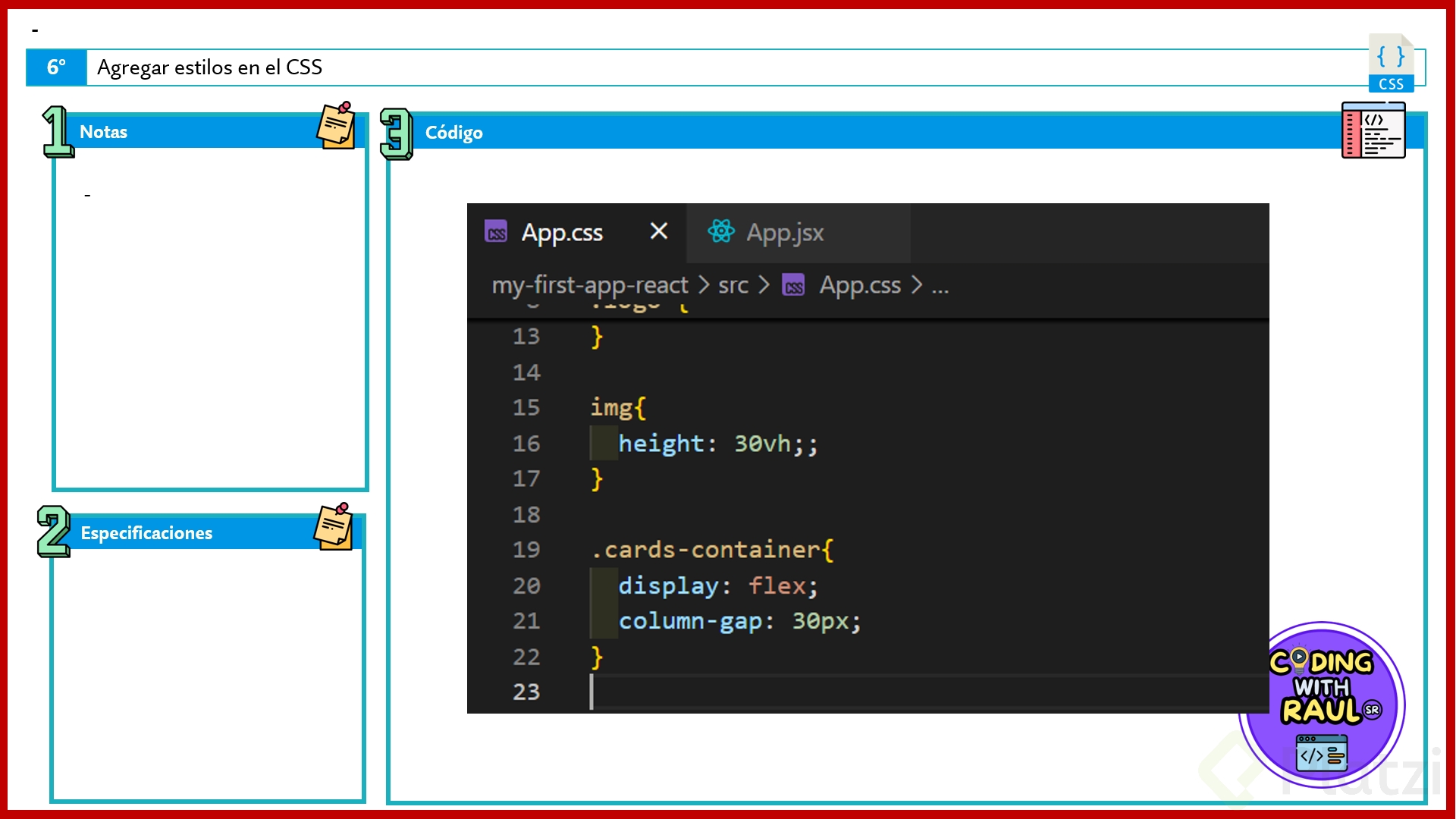This screenshot has height=819, width=1456.
Task: Click the 30vh value on line 16
Action: 762,444
